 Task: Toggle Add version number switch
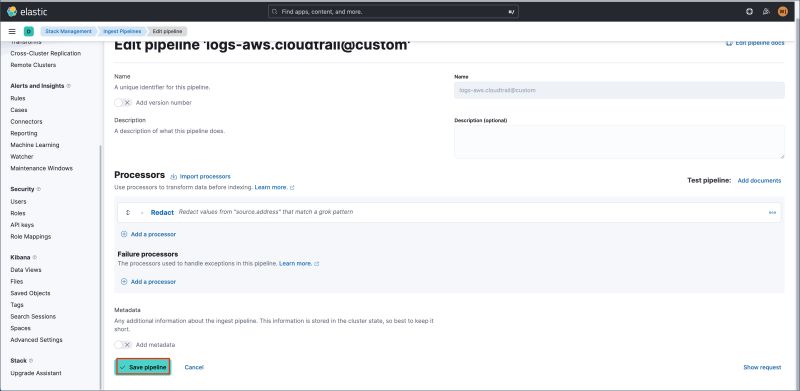[x=123, y=103]
